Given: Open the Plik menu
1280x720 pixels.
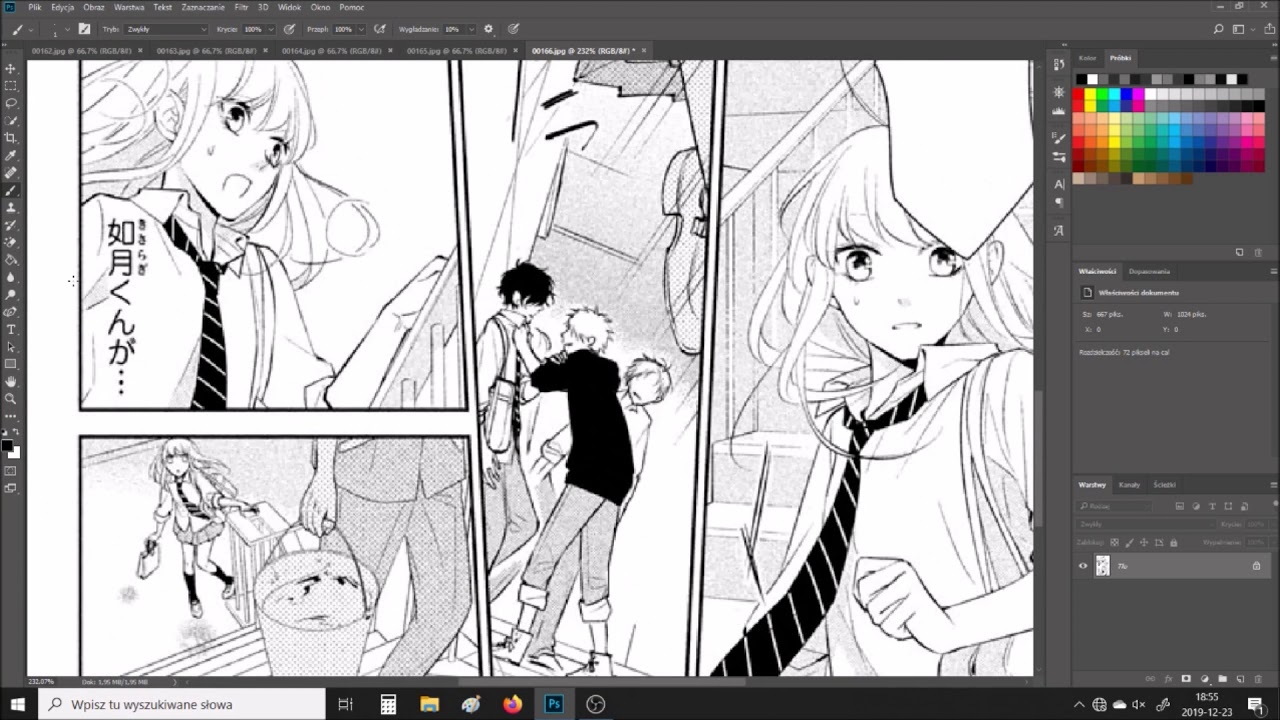Looking at the screenshot, I should (x=35, y=7).
